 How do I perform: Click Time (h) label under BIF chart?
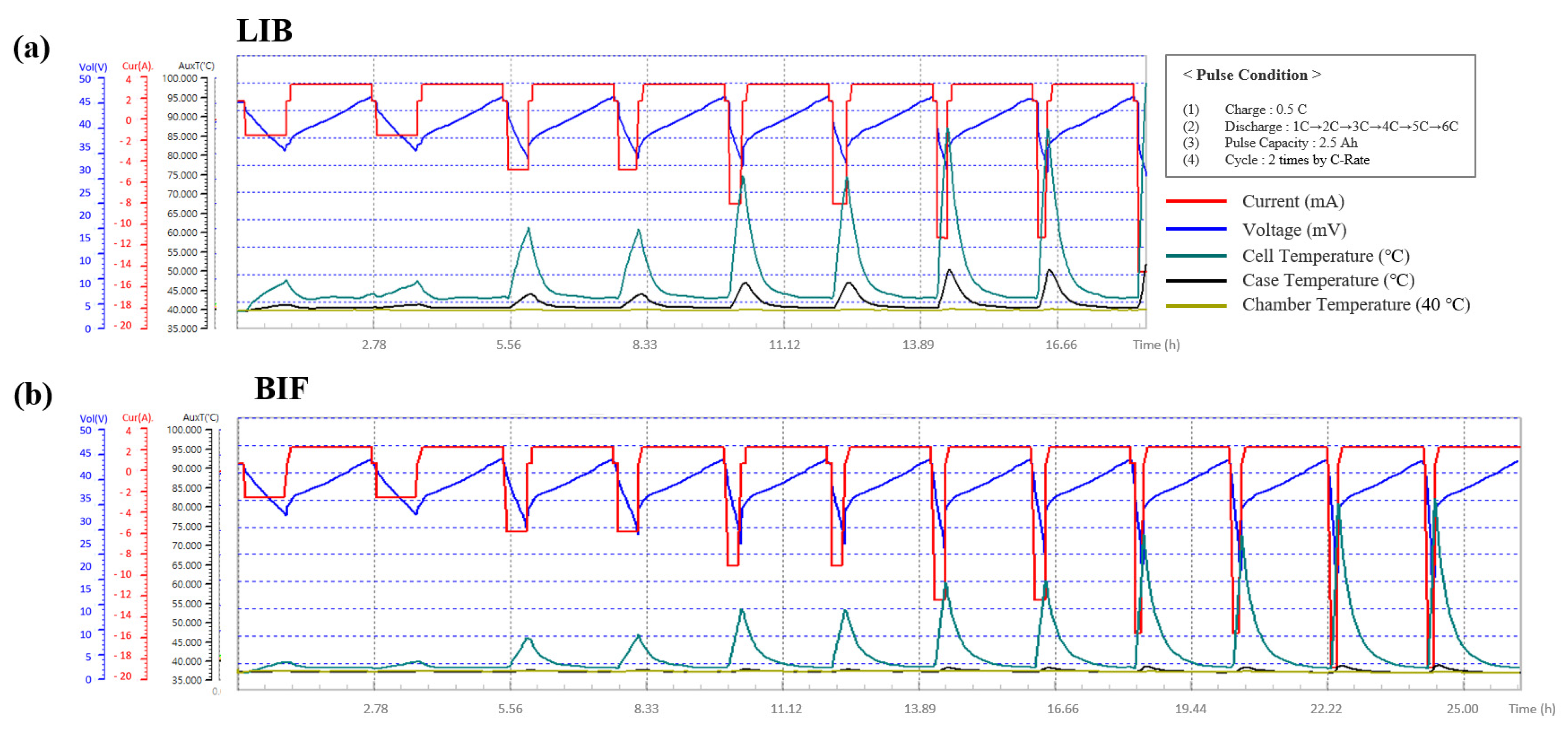(x=1532, y=709)
